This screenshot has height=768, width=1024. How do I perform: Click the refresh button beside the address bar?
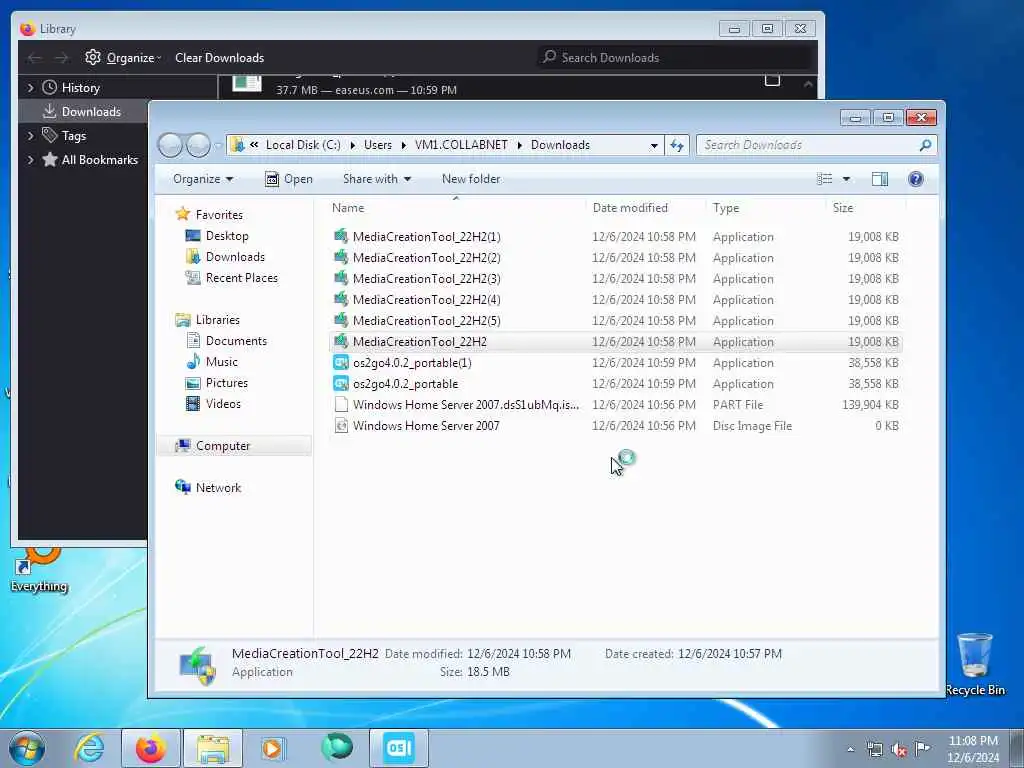pyautogui.click(x=677, y=146)
